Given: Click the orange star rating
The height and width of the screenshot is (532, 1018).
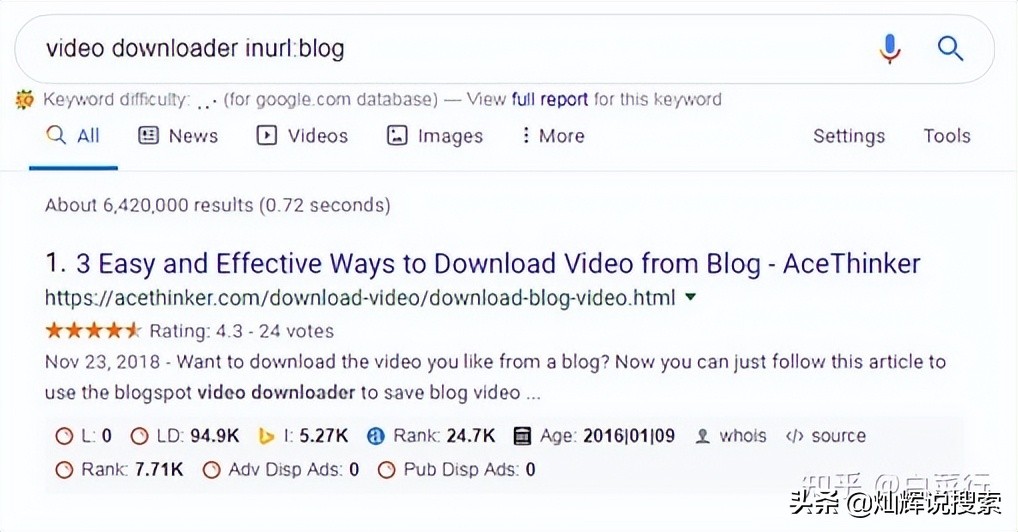Looking at the screenshot, I should 93,330.
